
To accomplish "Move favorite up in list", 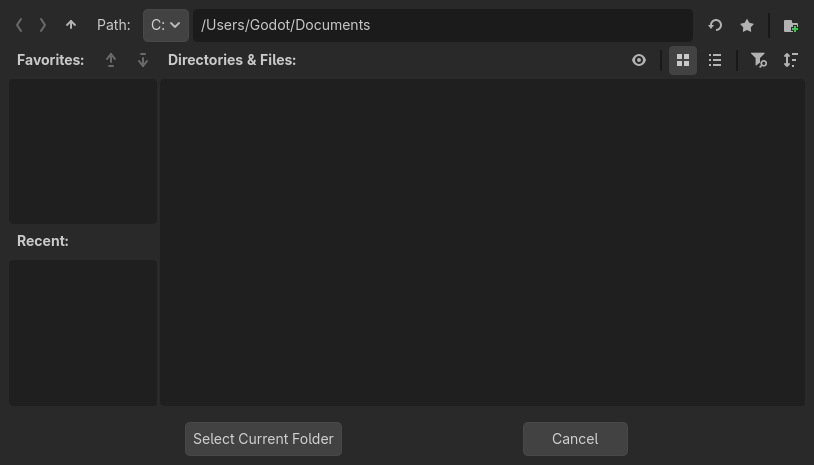I will tap(111, 60).
